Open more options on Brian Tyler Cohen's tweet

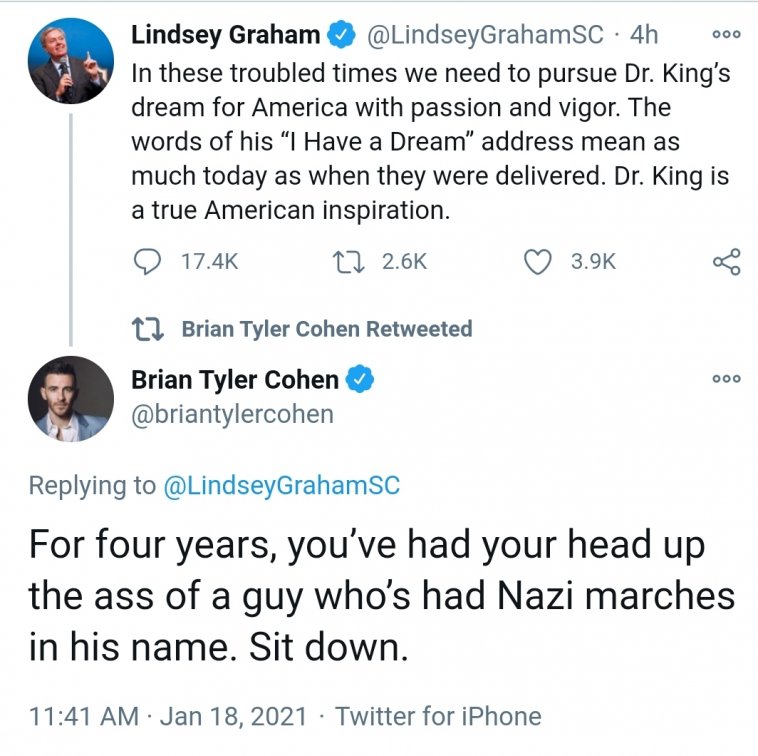pyautogui.click(x=727, y=379)
